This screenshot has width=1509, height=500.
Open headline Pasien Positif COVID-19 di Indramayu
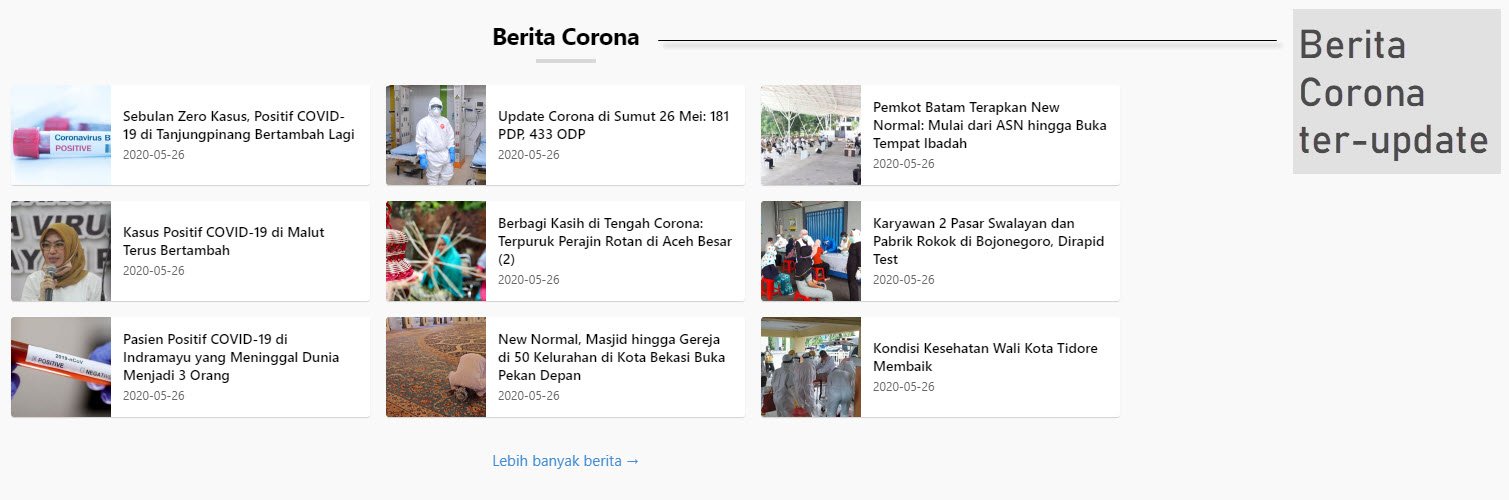click(231, 357)
